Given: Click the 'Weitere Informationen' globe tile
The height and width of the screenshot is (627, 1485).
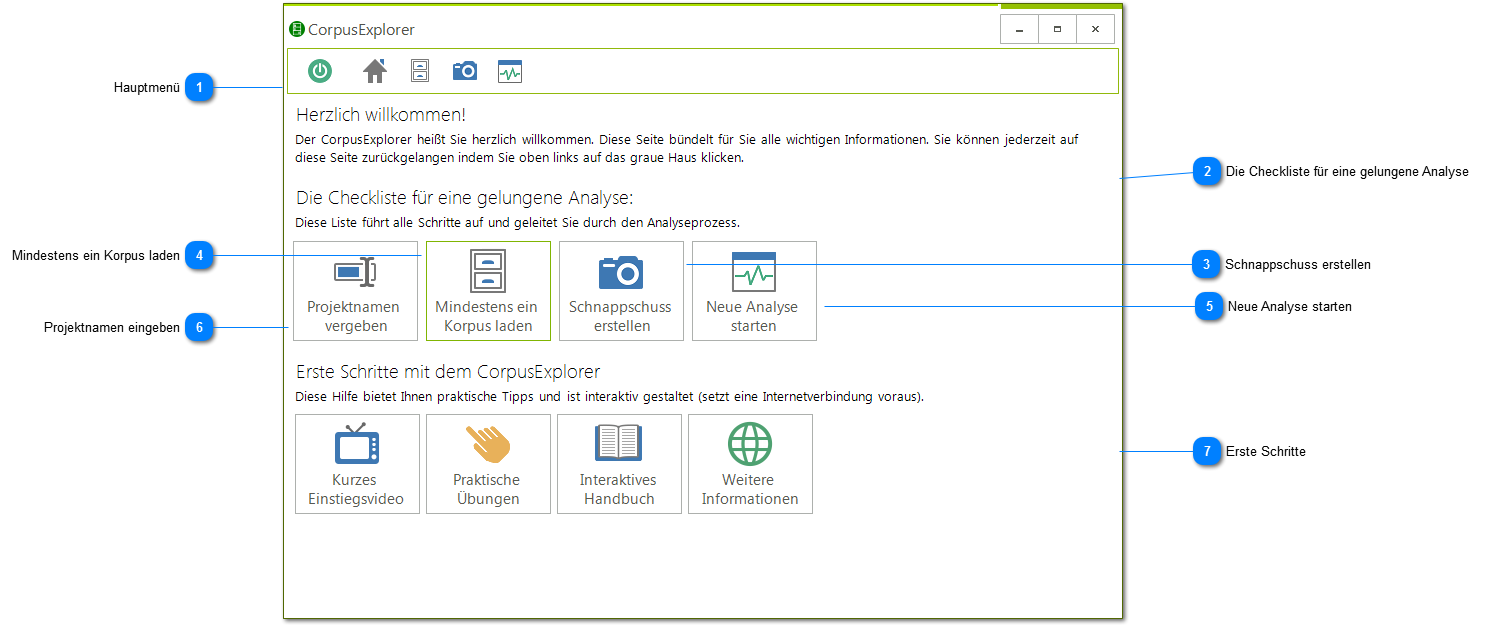Looking at the screenshot, I should (750, 464).
